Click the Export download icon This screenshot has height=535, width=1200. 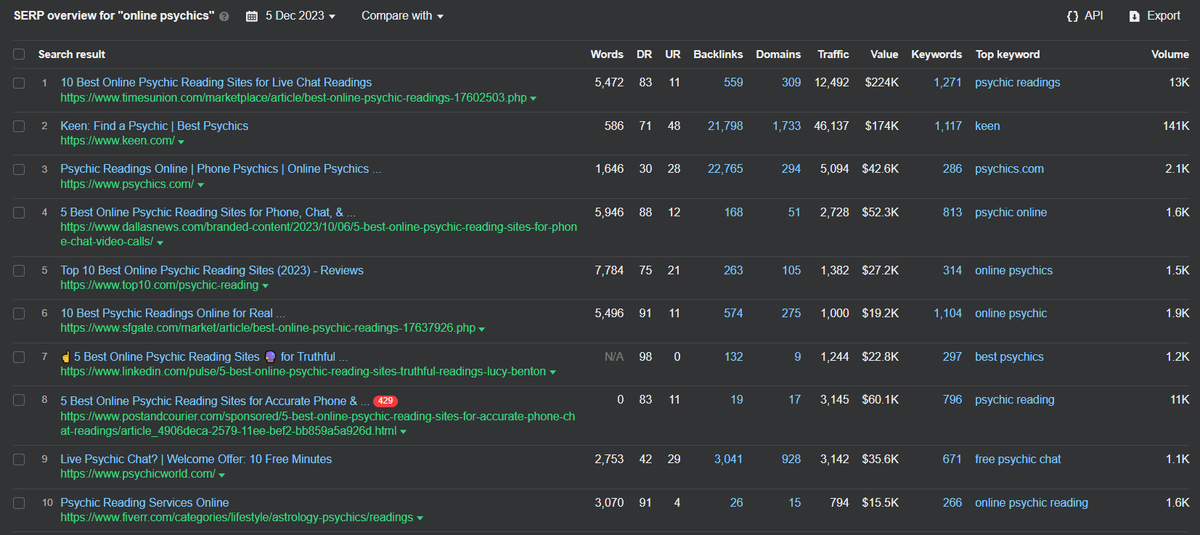tap(1134, 16)
